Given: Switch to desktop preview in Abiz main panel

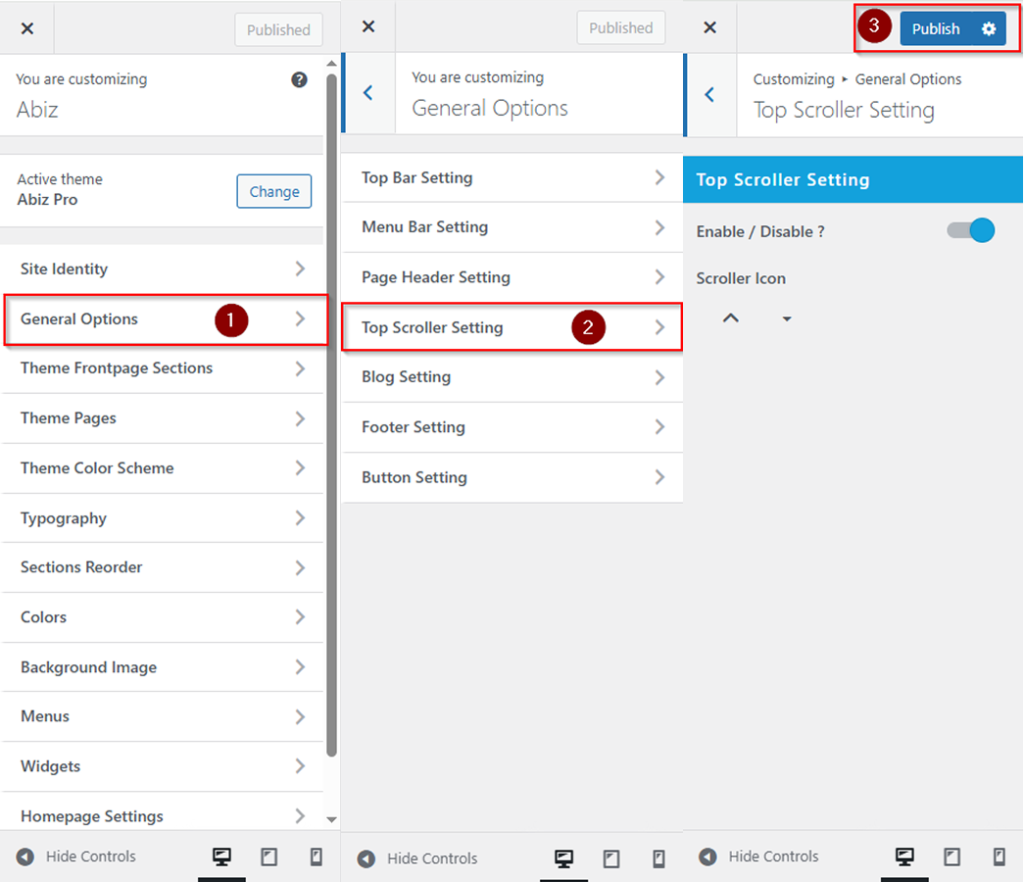Looking at the screenshot, I should (221, 857).
